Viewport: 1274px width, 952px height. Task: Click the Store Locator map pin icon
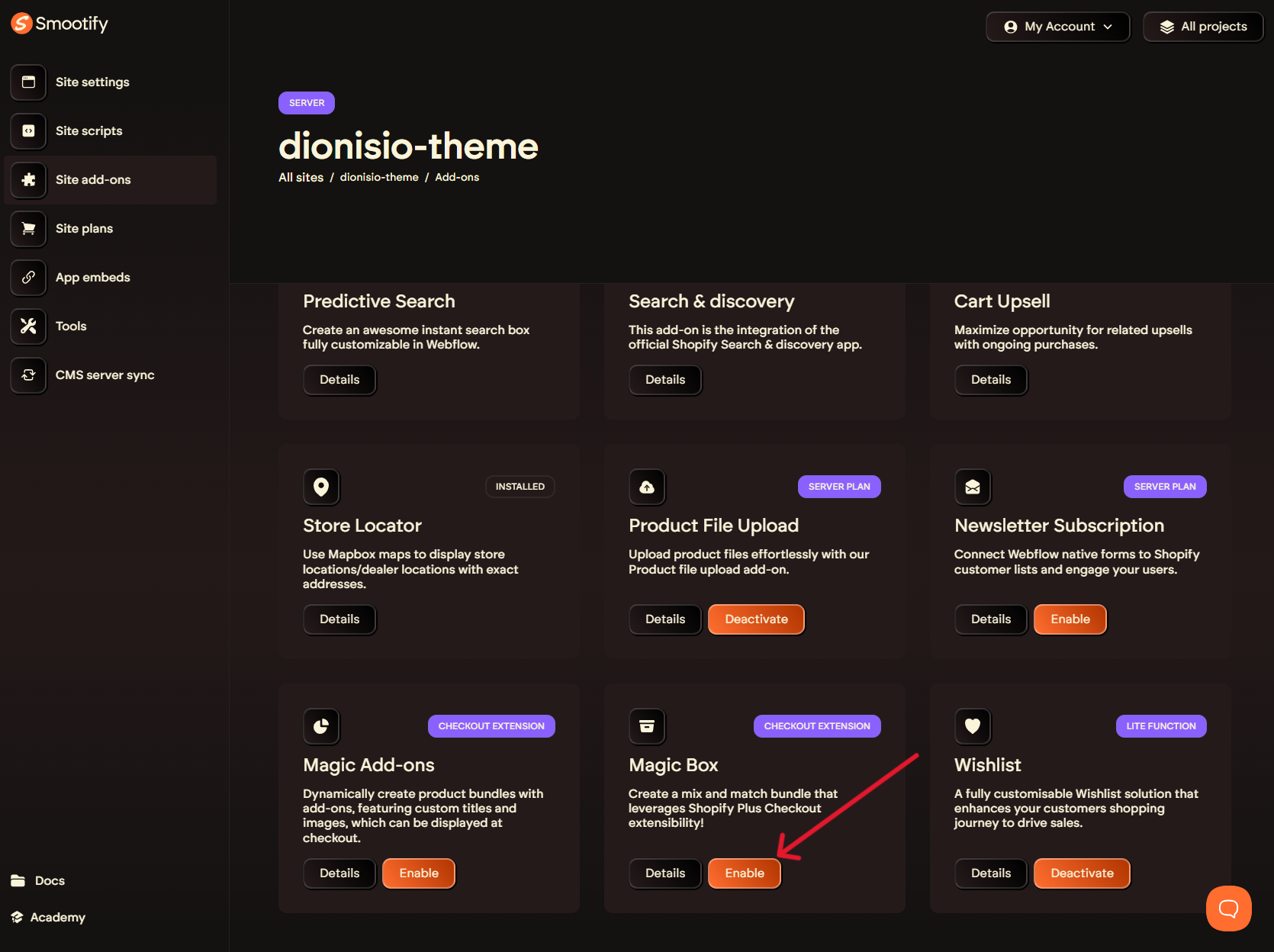pos(321,487)
